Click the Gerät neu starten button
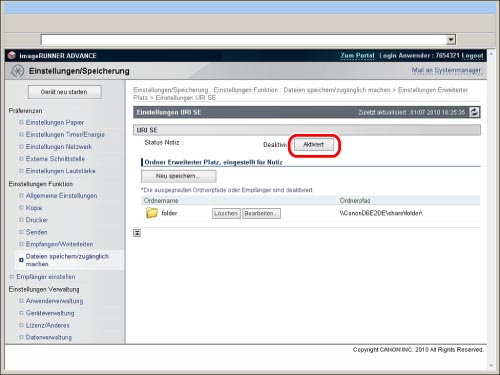 65,92
